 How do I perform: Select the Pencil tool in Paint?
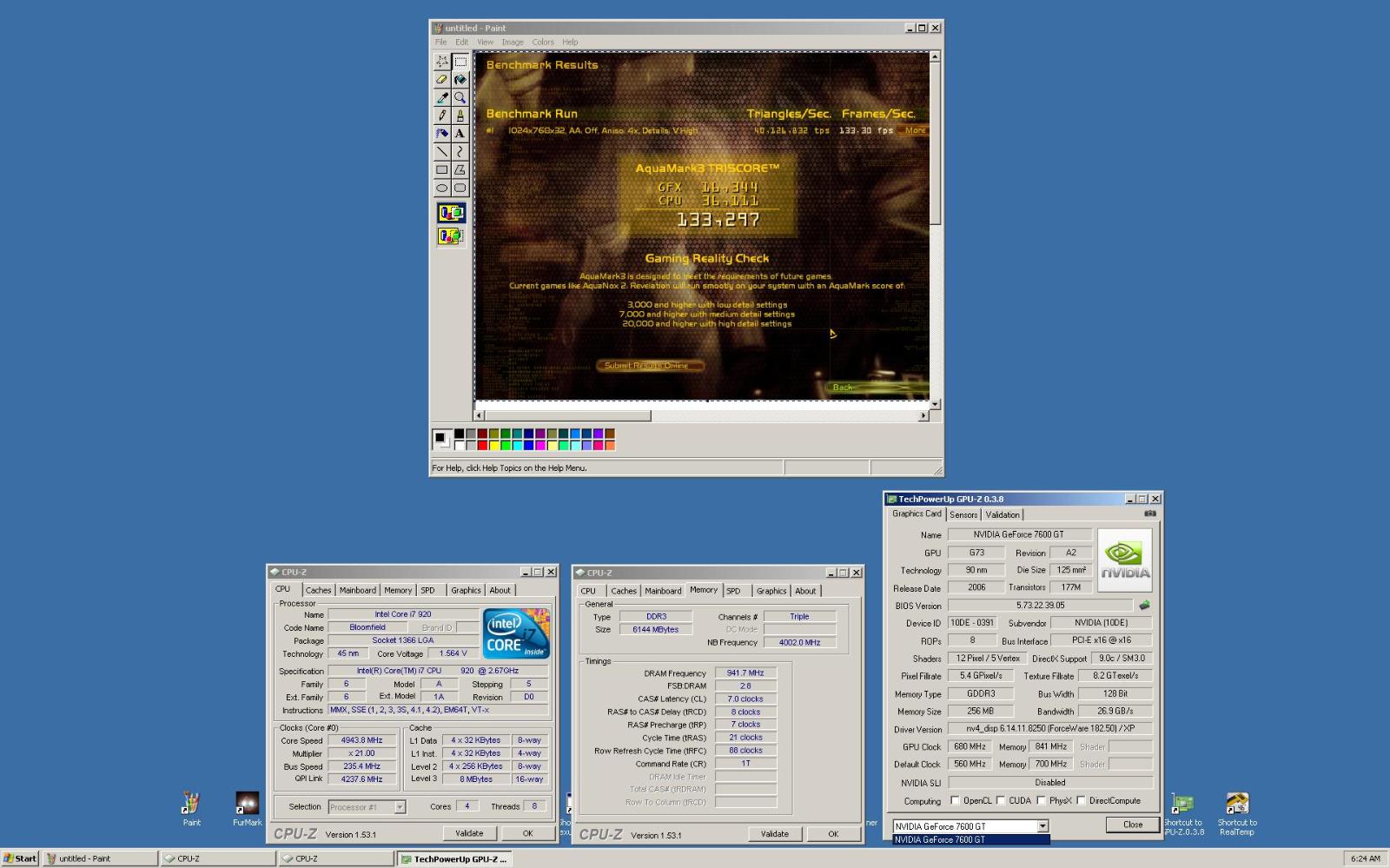(x=442, y=116)
